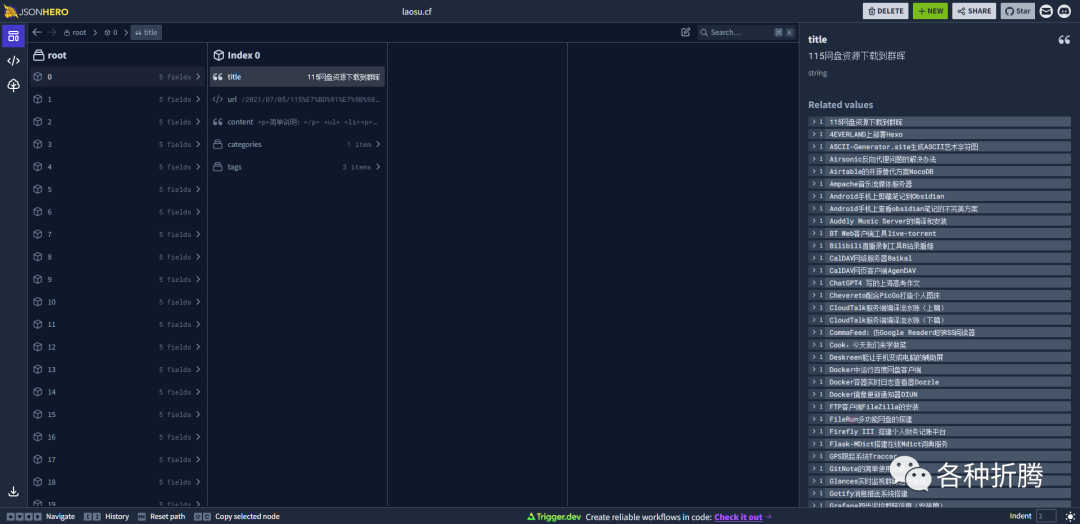Open root item 10

117,302
